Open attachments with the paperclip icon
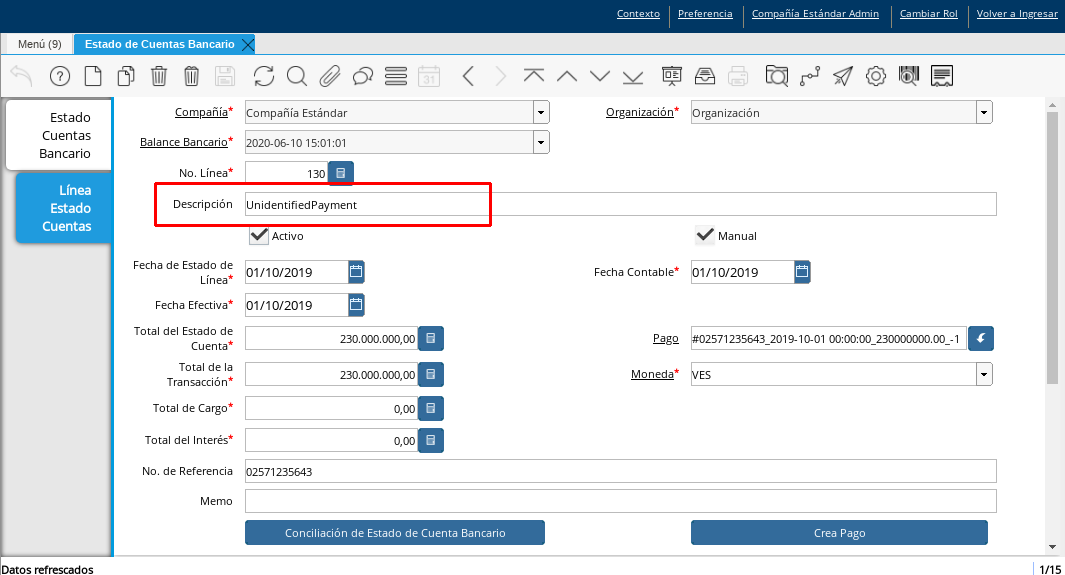The width and height of the screenshot is (1065, 575). point(329,76)
